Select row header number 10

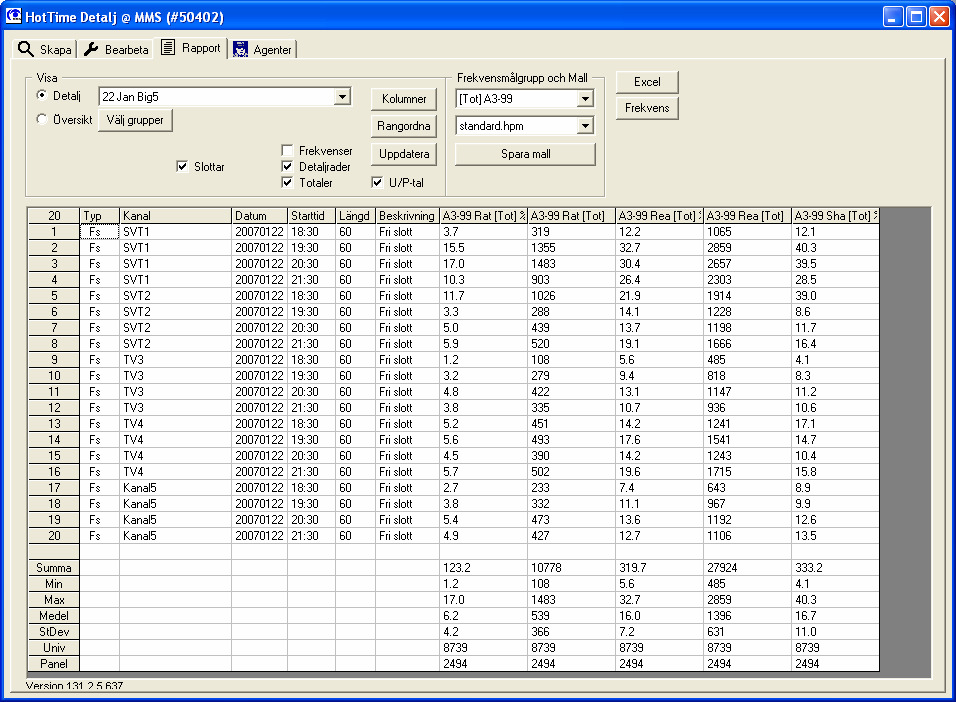pyautogui.click(x=54, y=376)
